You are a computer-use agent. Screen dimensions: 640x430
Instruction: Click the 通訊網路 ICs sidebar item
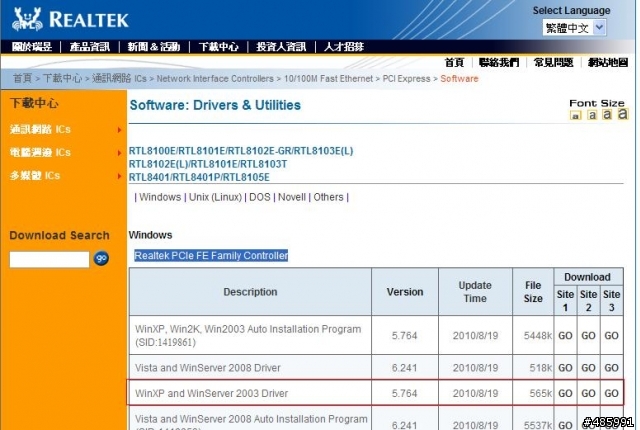click(40, 130)
